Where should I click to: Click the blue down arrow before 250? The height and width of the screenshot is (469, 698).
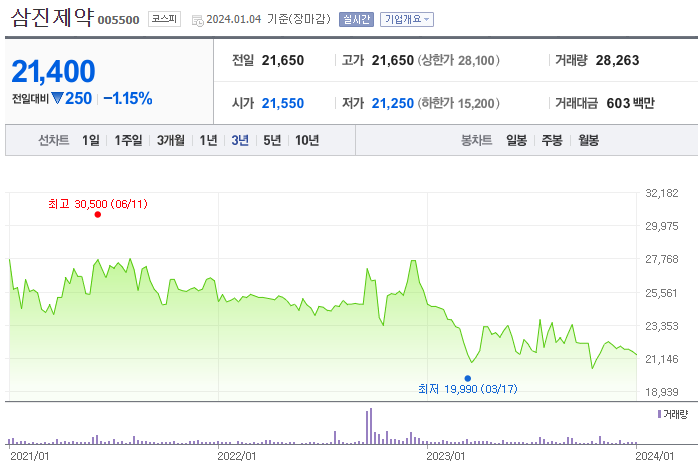click(x=57, y=98)
